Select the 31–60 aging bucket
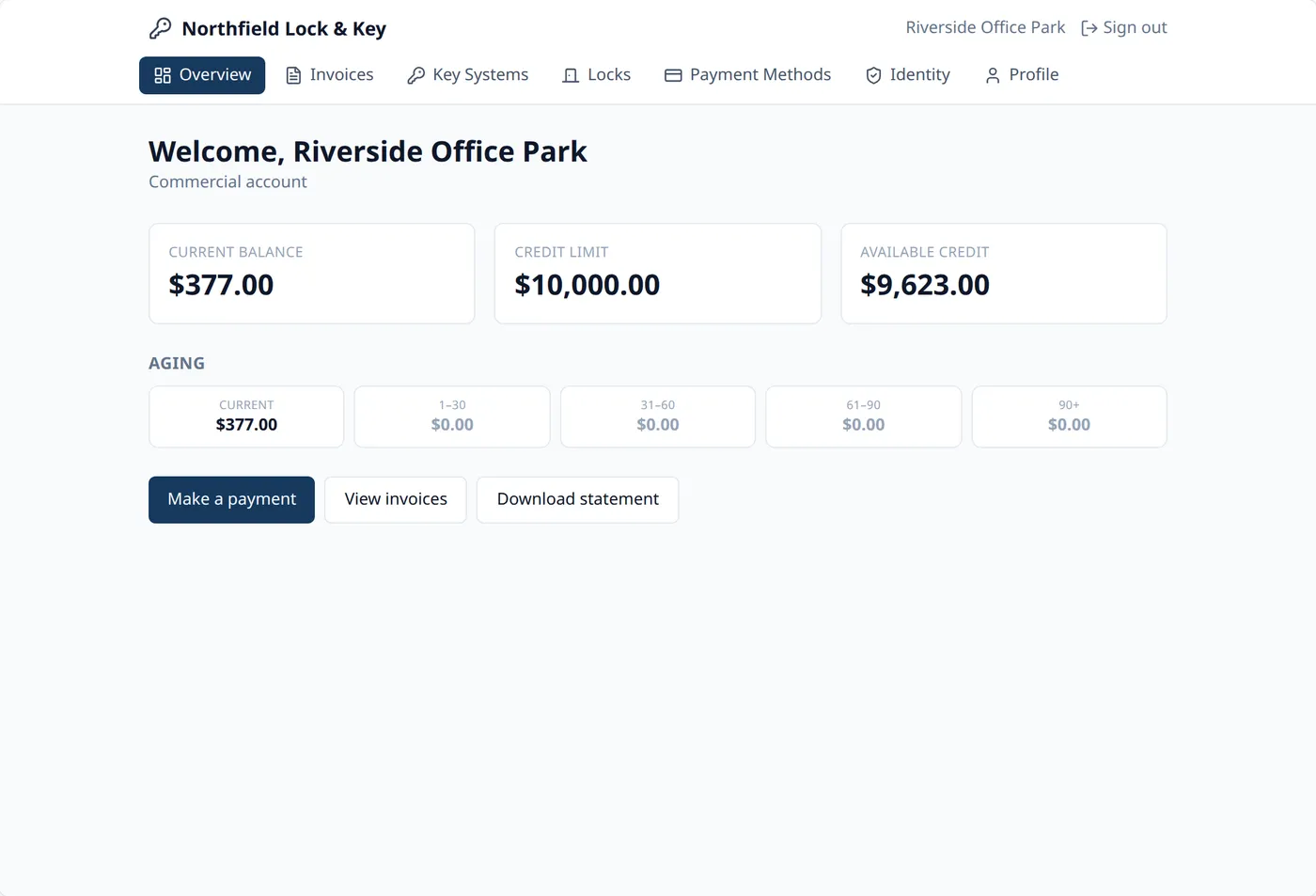Image resolution: width=1316 pixels, height=896 pixels. tap(658, 417)
